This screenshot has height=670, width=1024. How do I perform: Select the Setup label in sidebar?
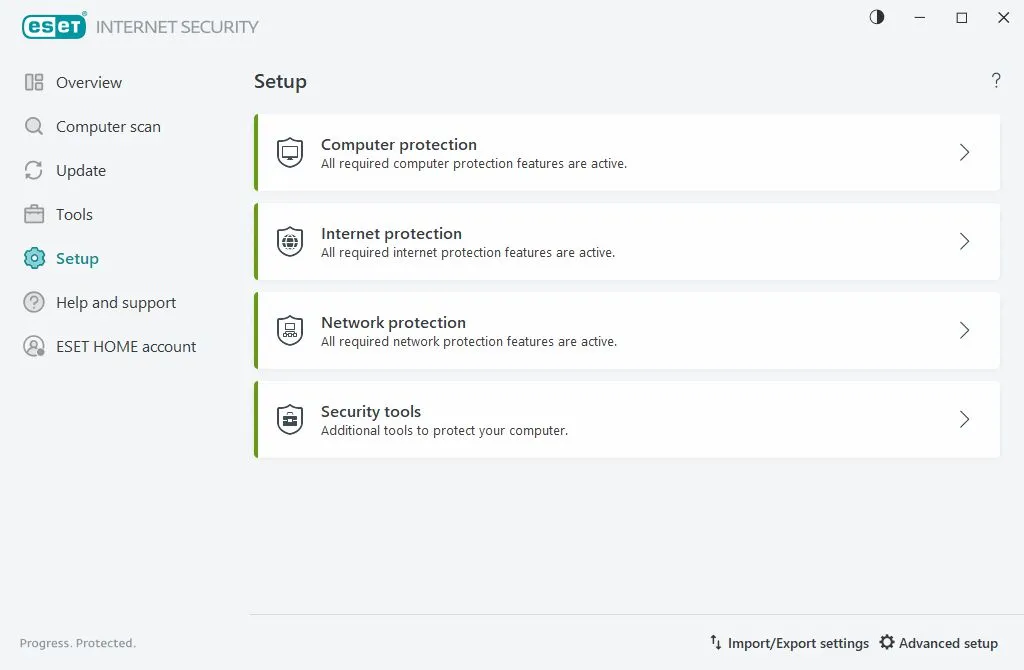coord(78,259)
